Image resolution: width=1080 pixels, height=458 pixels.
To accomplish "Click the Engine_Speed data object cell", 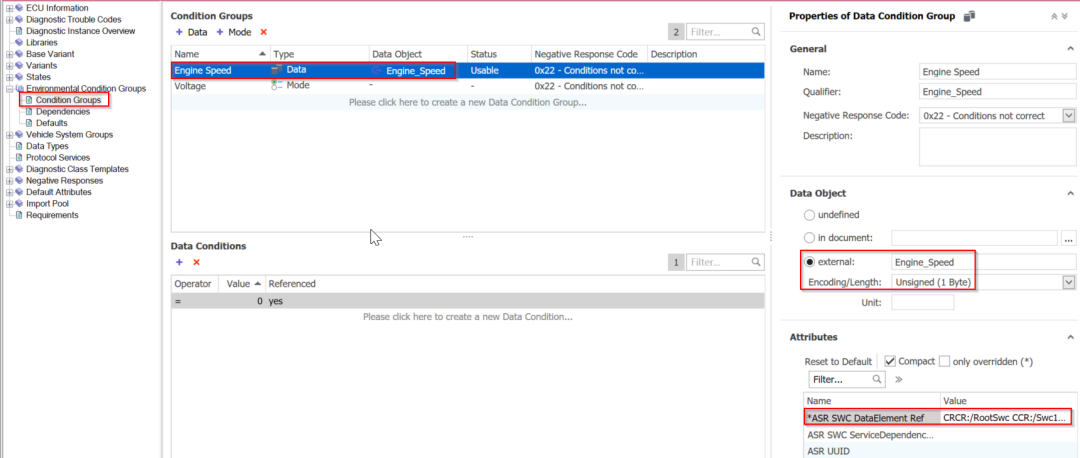I will pyautogui.click(x=417, y=70).
